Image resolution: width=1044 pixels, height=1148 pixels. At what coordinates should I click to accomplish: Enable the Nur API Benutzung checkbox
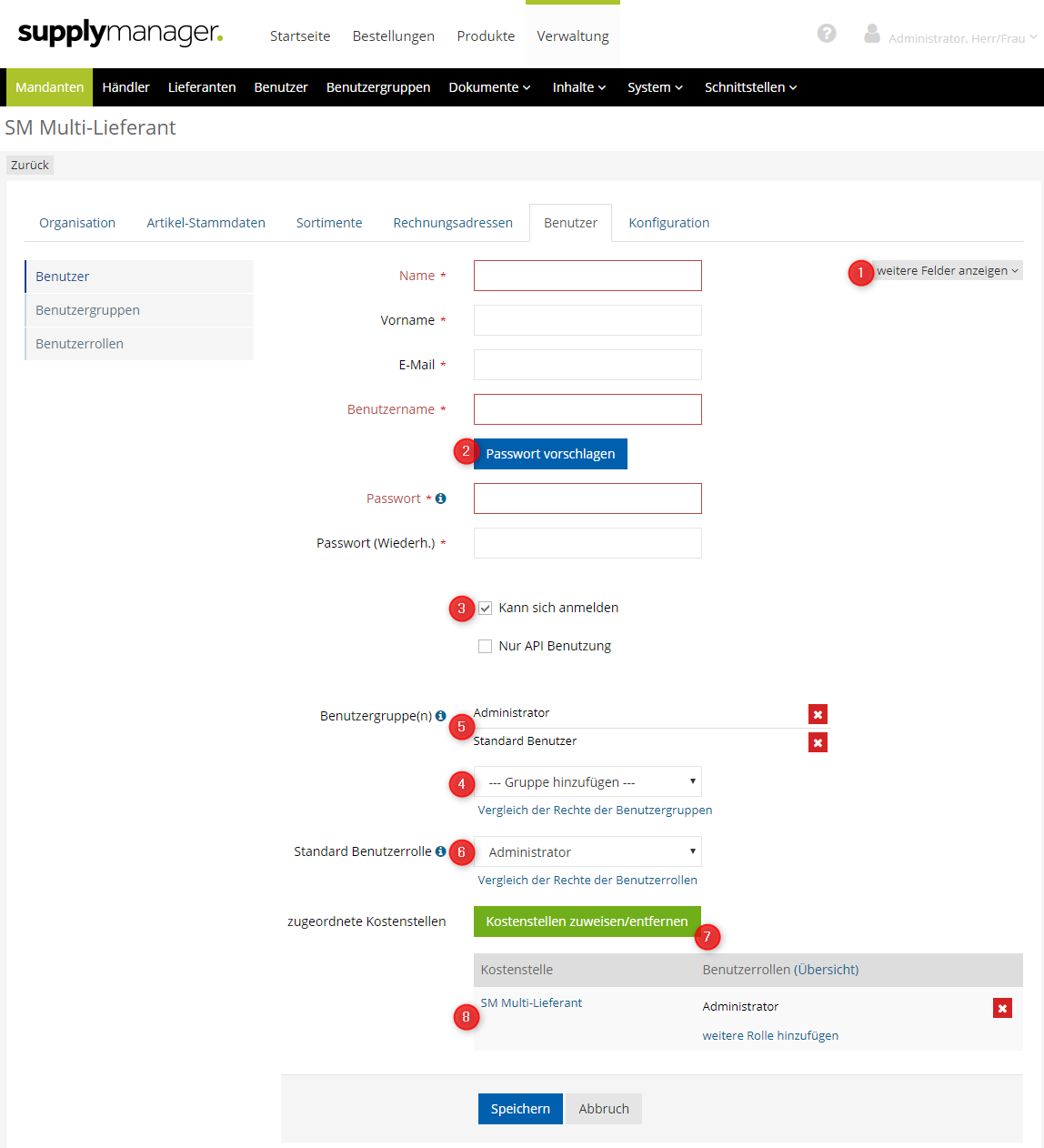click(x=486, y=646)
